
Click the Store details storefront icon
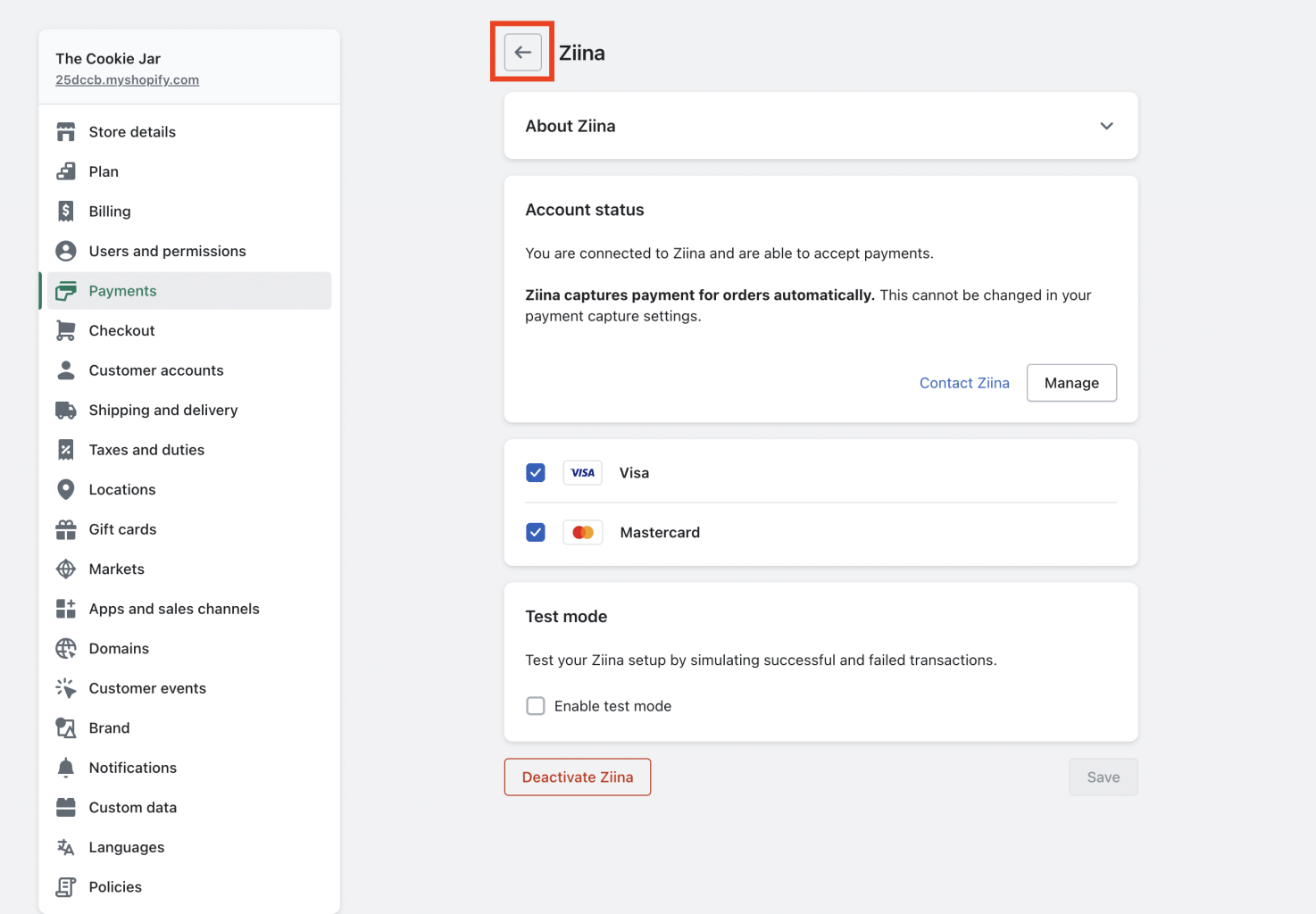click(x=66, y=132)
